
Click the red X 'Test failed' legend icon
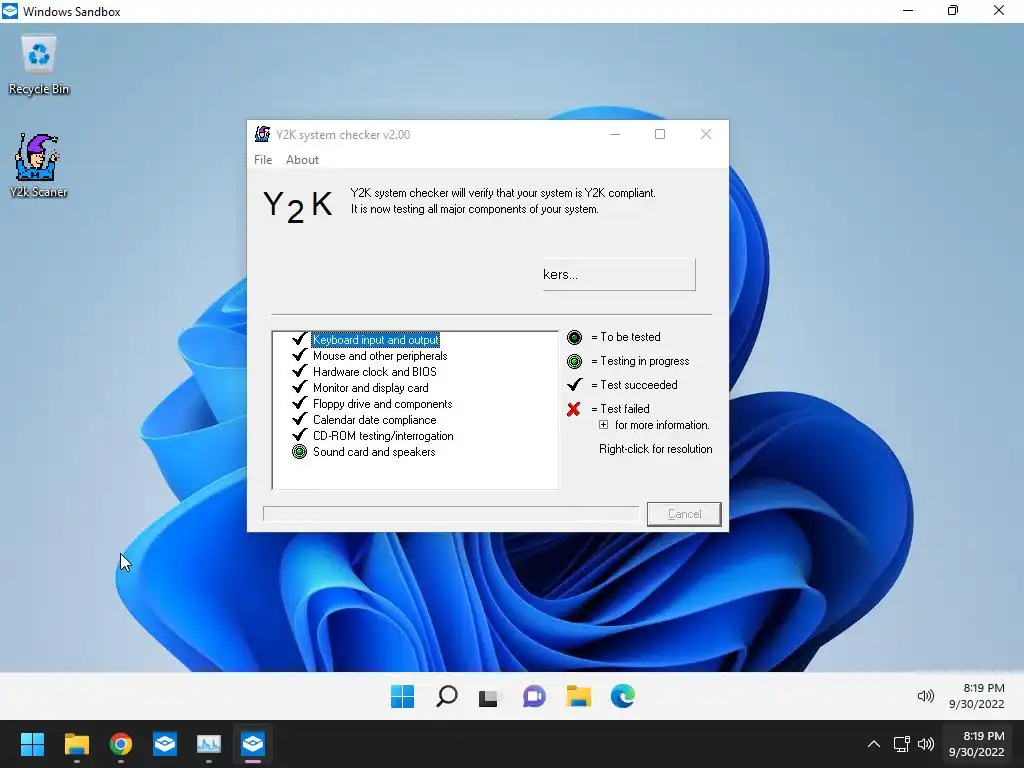573,409
